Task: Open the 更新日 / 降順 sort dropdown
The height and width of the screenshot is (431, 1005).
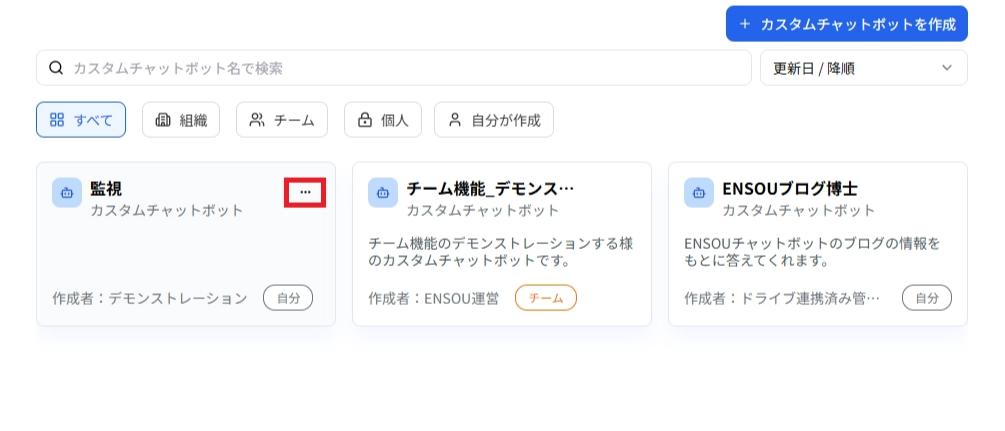Action: [863, 68]
